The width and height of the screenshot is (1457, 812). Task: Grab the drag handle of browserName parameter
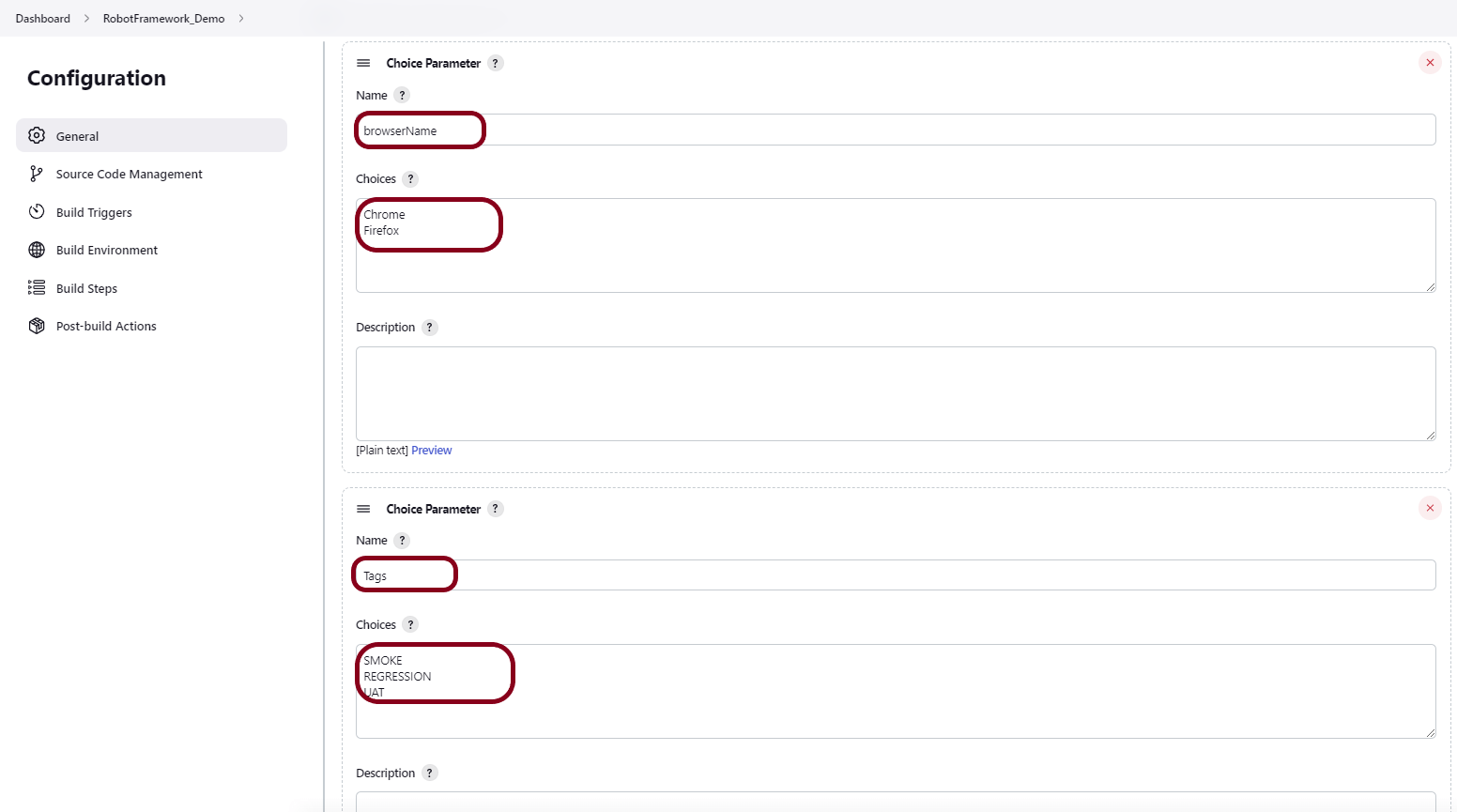(x=363, y=63)
